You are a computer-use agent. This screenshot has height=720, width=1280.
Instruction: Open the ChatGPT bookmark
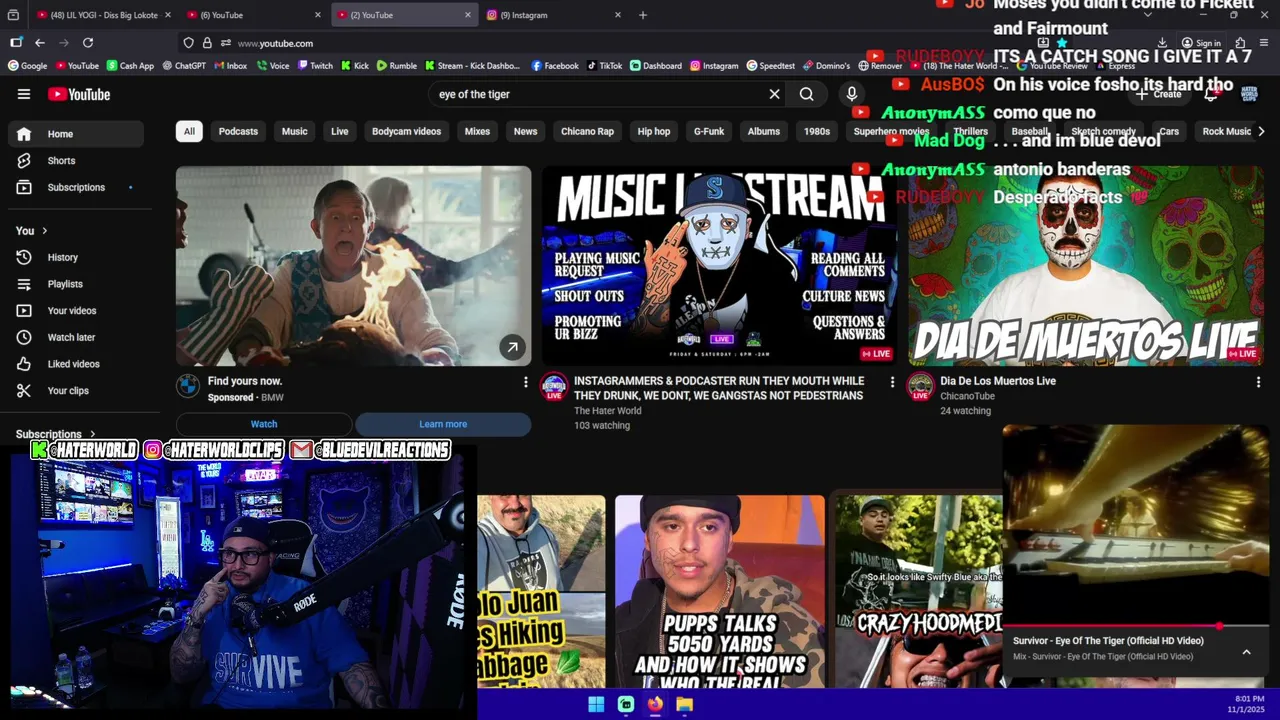click(183, 66)
